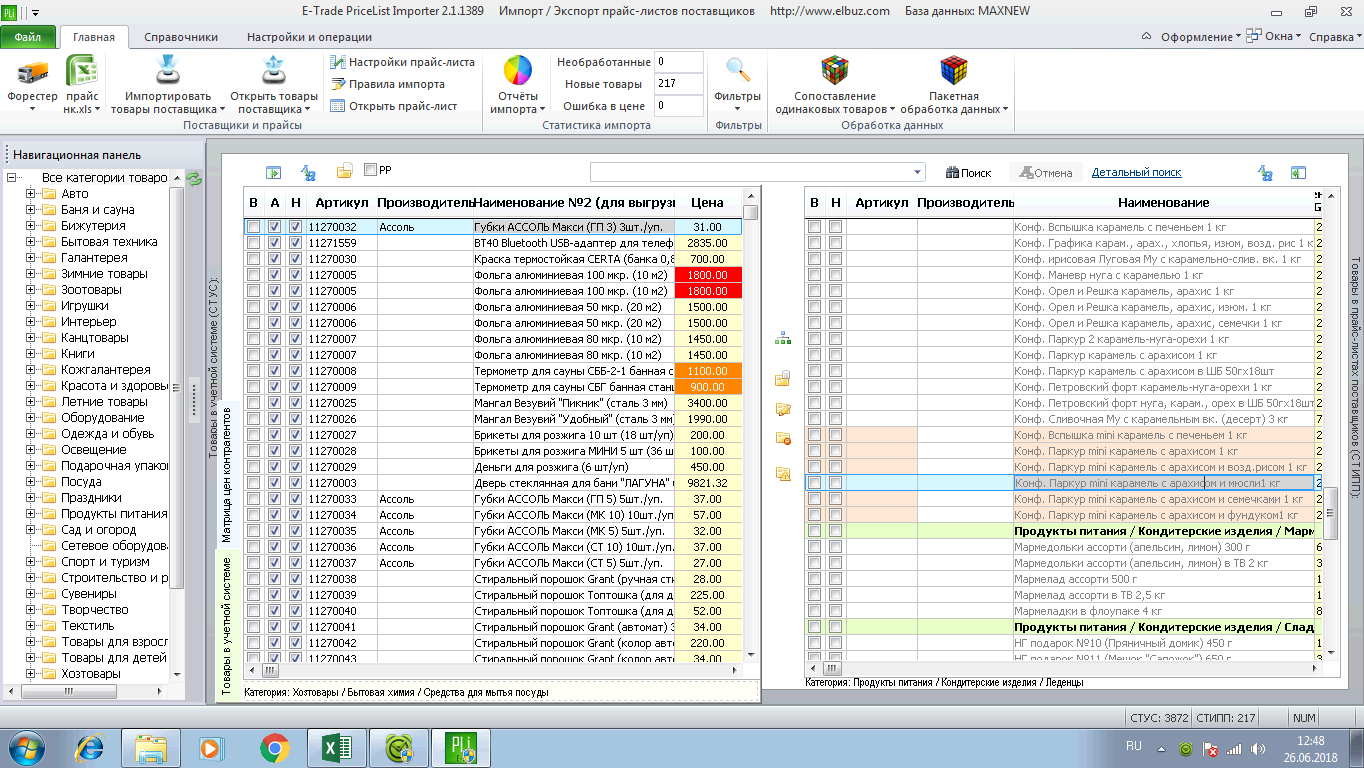Switch to the Справочники ribbon tab
Viewport: 1364px width, 768px height.
coord(181,37)
